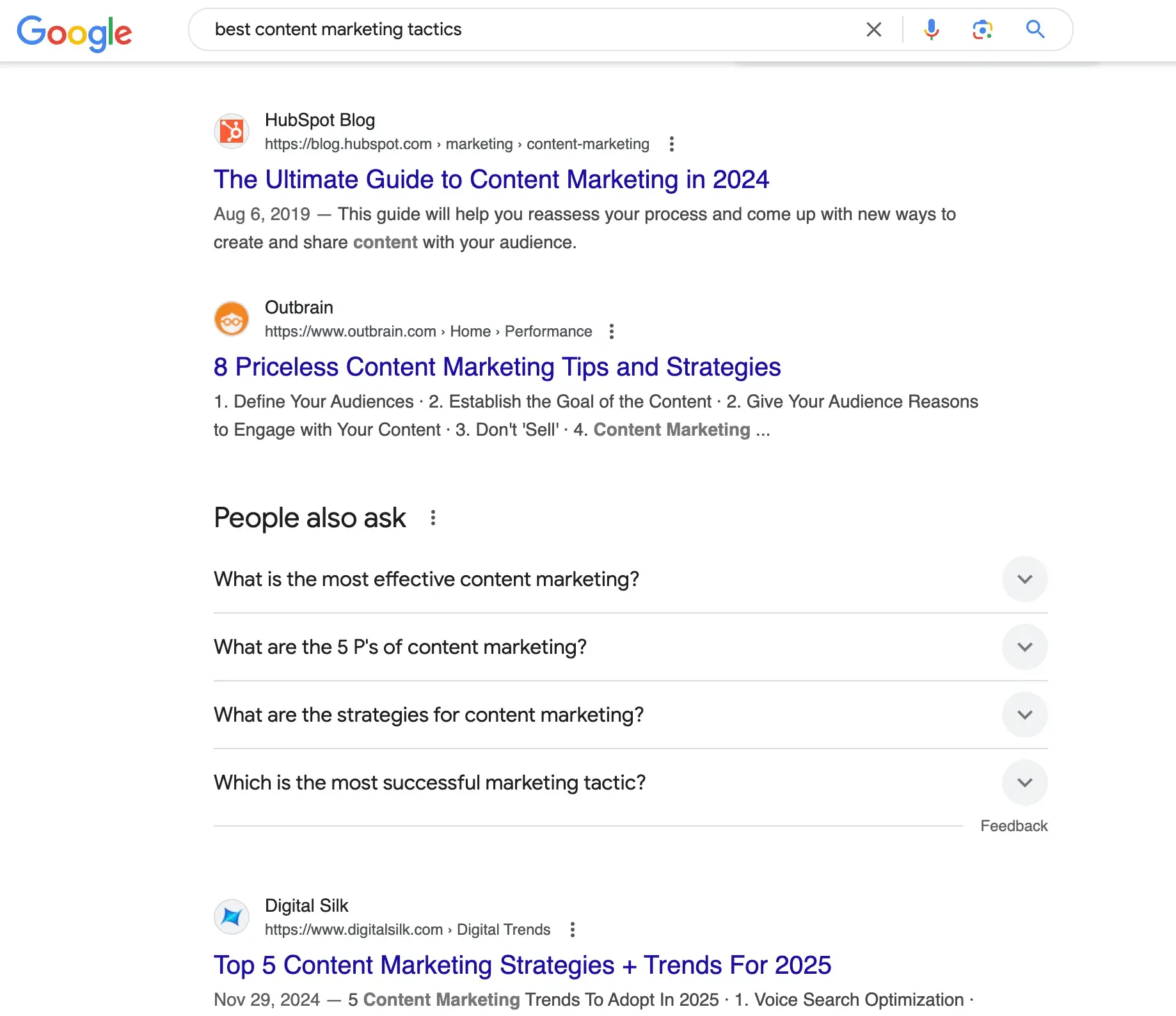The height and width of the screenshot is (1016, 1176).
Task: Open the Outbrain result options menu
Action: [x=612, y=331]
